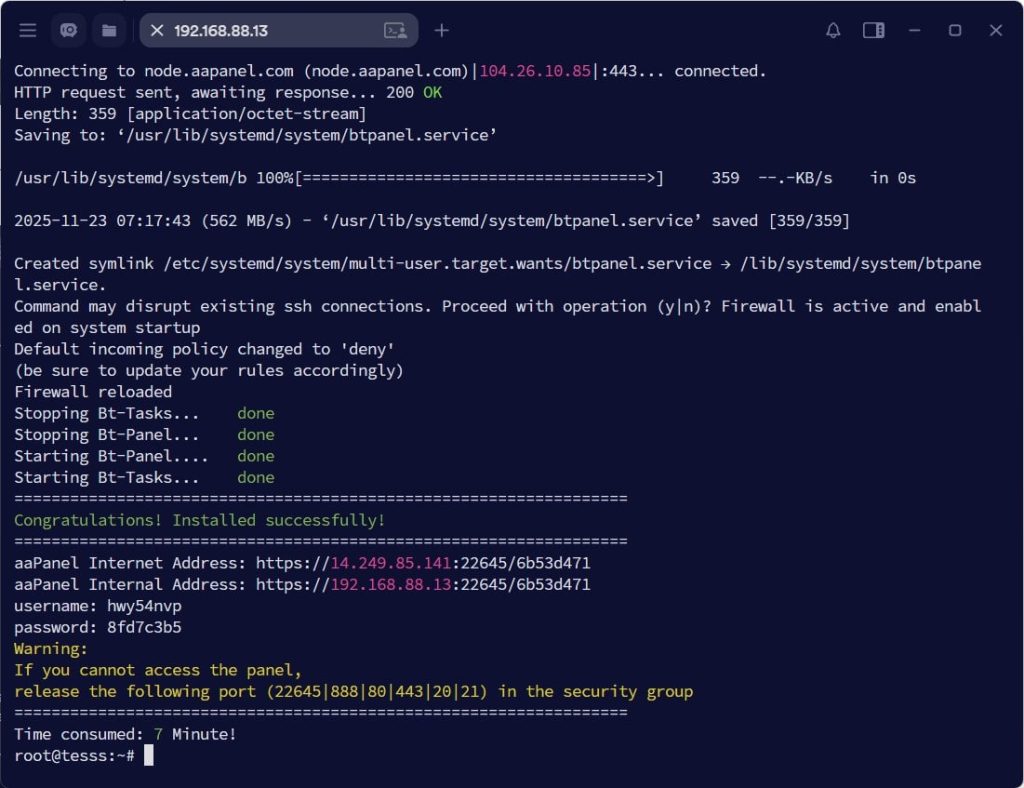Open the hamburger main menu
This screenshot has height=788, width=1024.
(x=28, y=31)
